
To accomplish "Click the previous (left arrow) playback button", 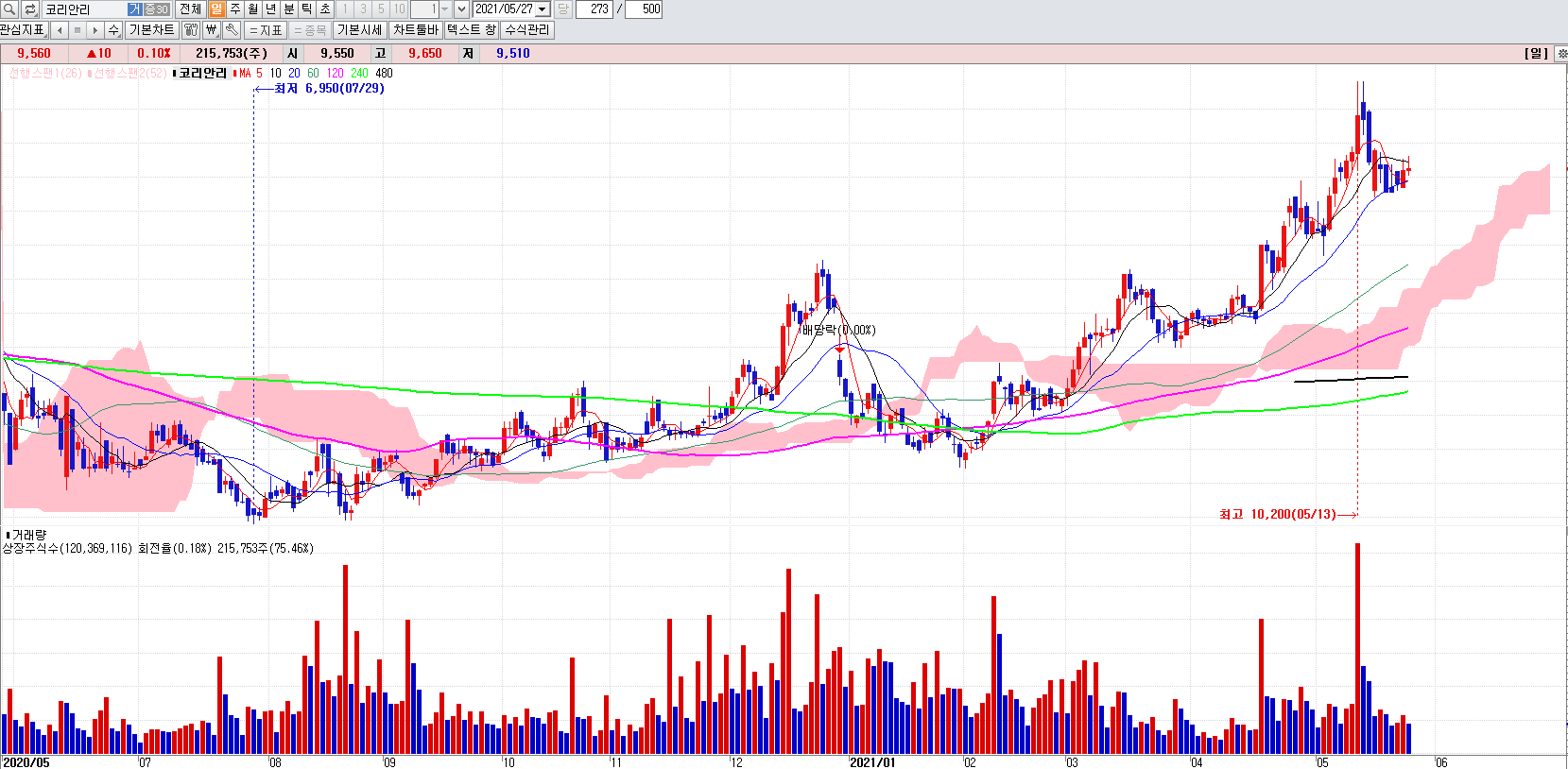I will 60,30.
